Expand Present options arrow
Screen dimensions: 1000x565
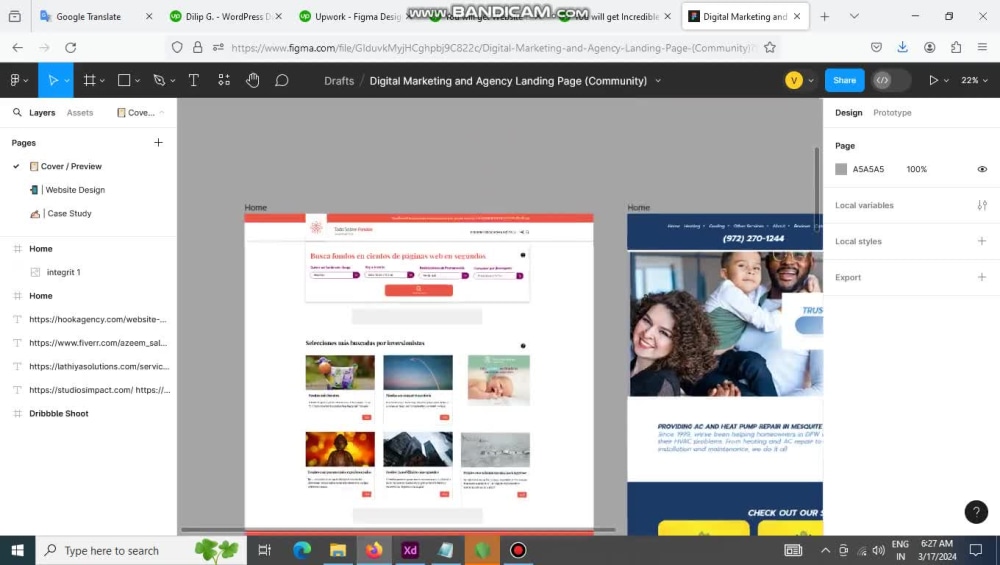(x=946, y=81)
